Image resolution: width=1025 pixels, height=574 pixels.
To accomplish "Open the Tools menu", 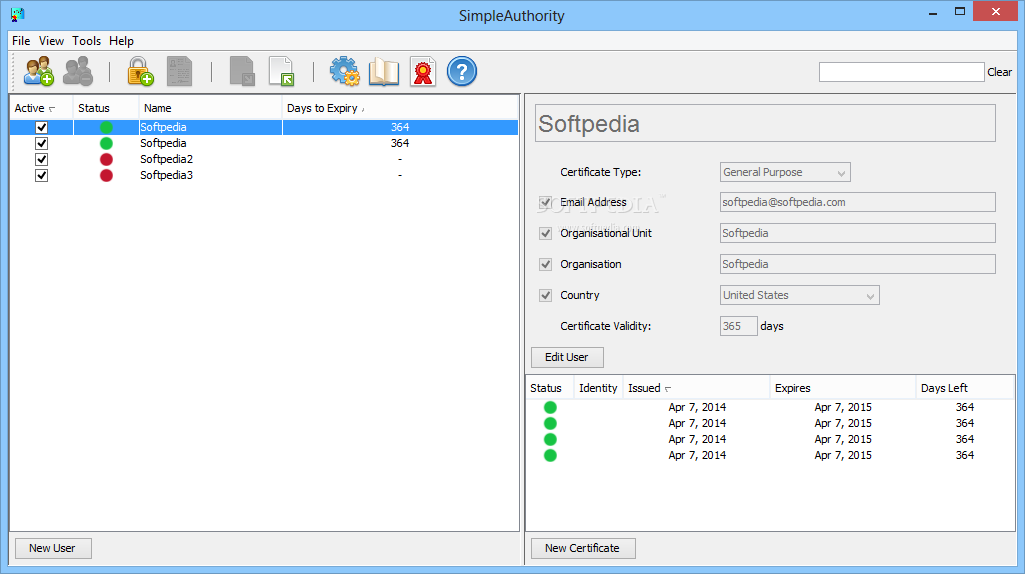I will [x=86, y=41].
